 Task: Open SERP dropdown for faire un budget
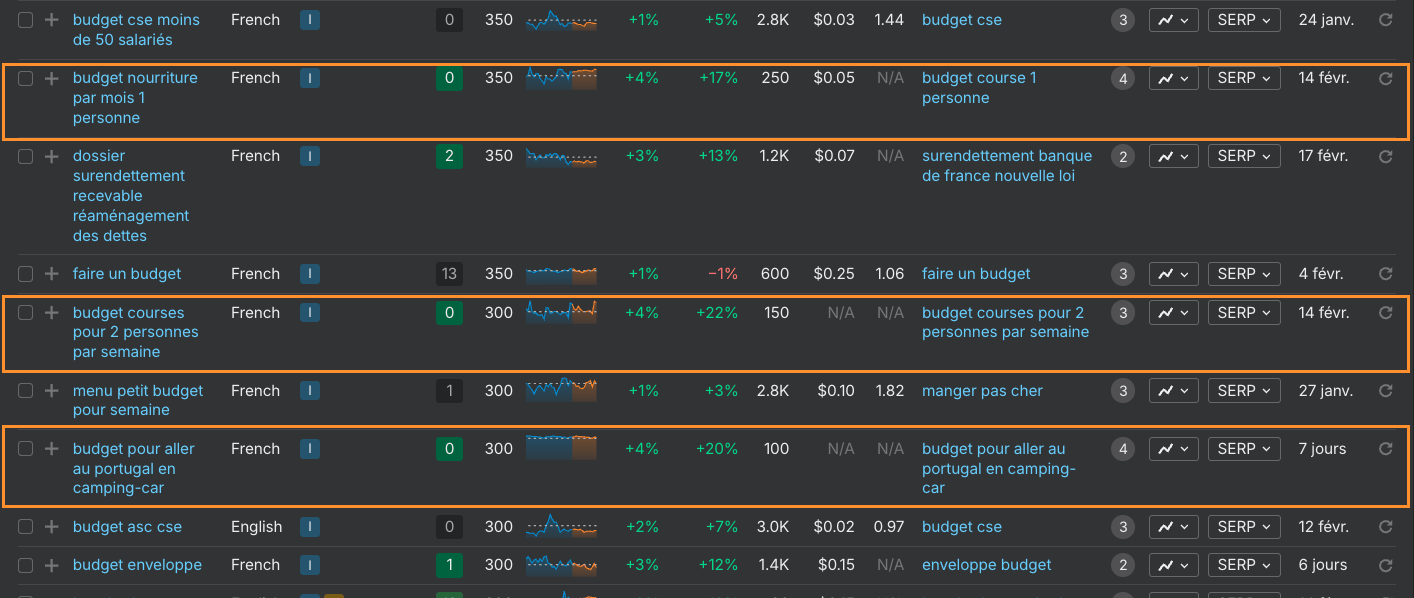click(1243, 274)
